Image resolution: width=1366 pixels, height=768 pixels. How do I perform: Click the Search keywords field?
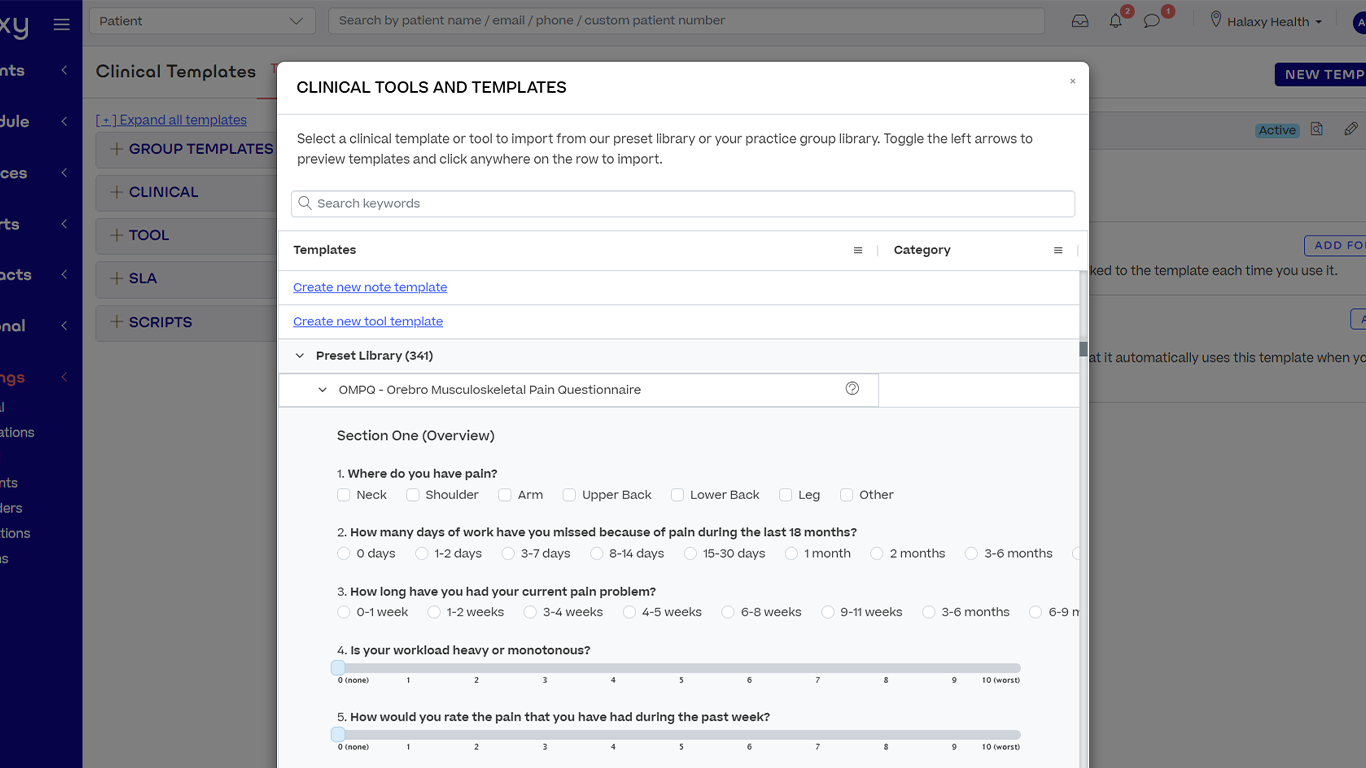tap(683, 204)
